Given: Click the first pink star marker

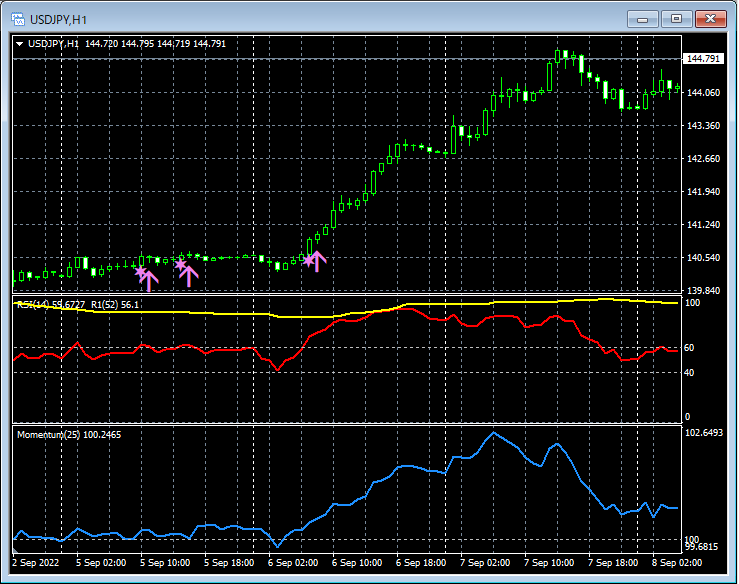Looking at the screenshot, I should 140,270.
